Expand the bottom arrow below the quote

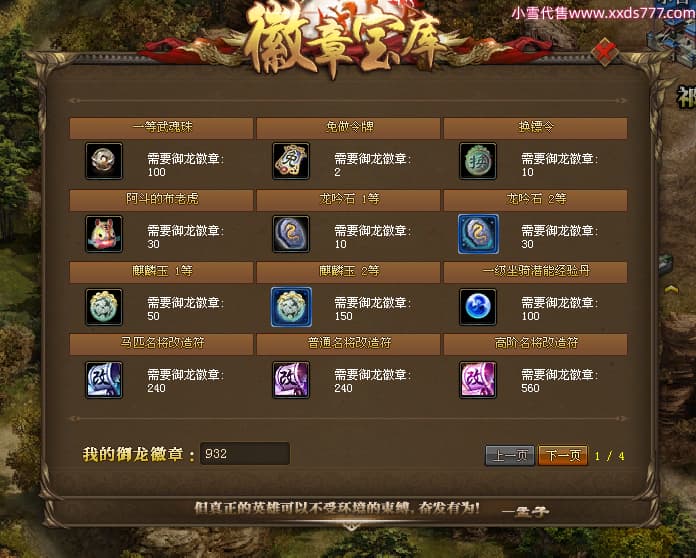351,527
